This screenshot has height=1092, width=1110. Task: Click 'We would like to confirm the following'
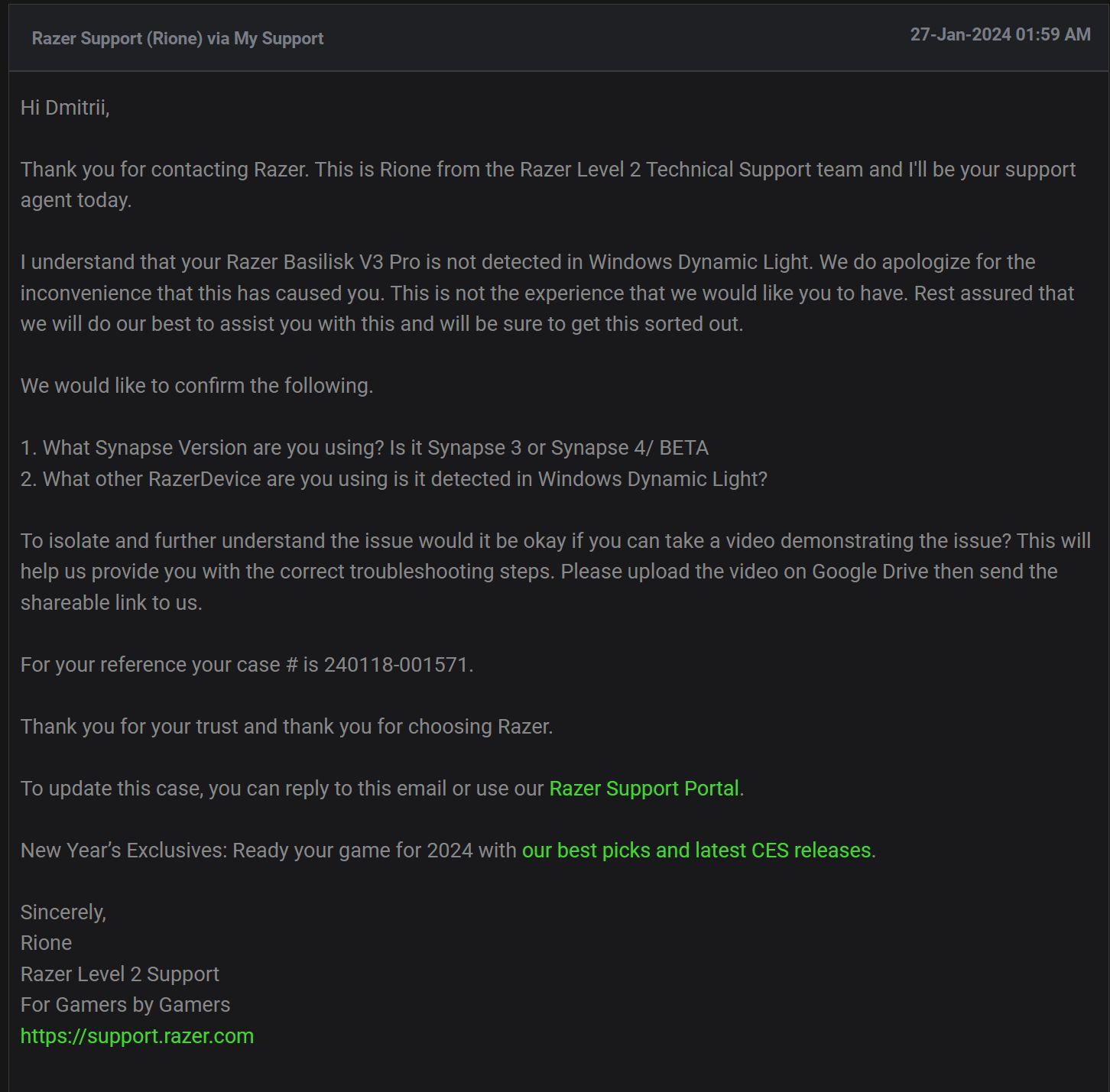click(196, 386)
